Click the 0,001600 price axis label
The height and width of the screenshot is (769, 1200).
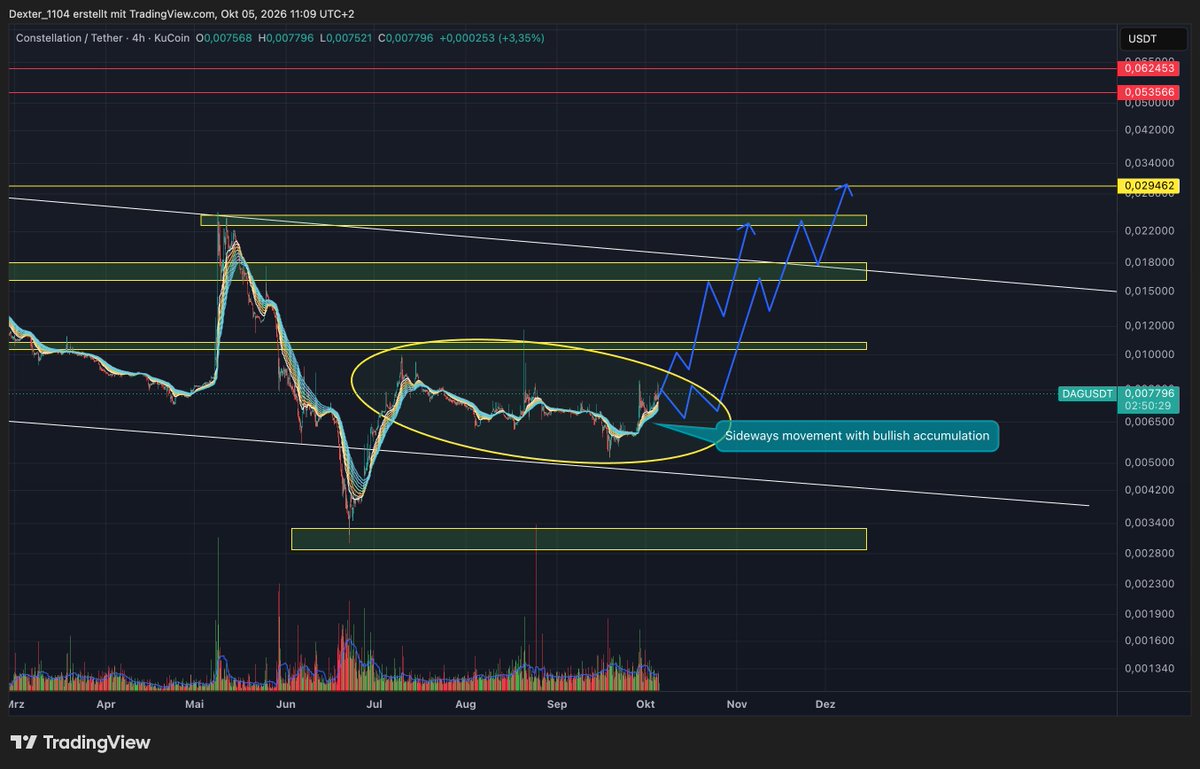point(1148,641)
